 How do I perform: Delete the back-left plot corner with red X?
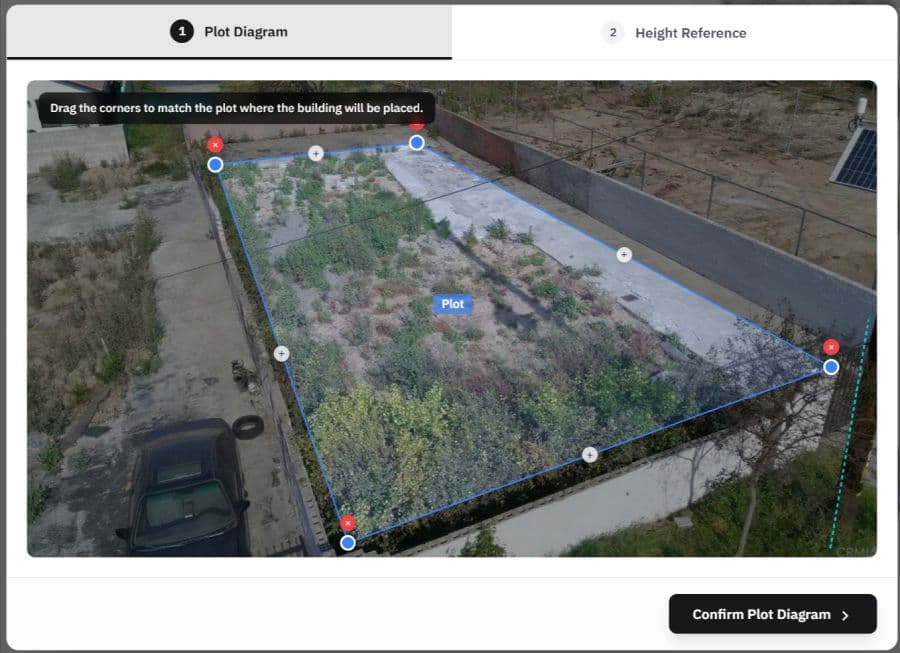(x=215, y=145)
